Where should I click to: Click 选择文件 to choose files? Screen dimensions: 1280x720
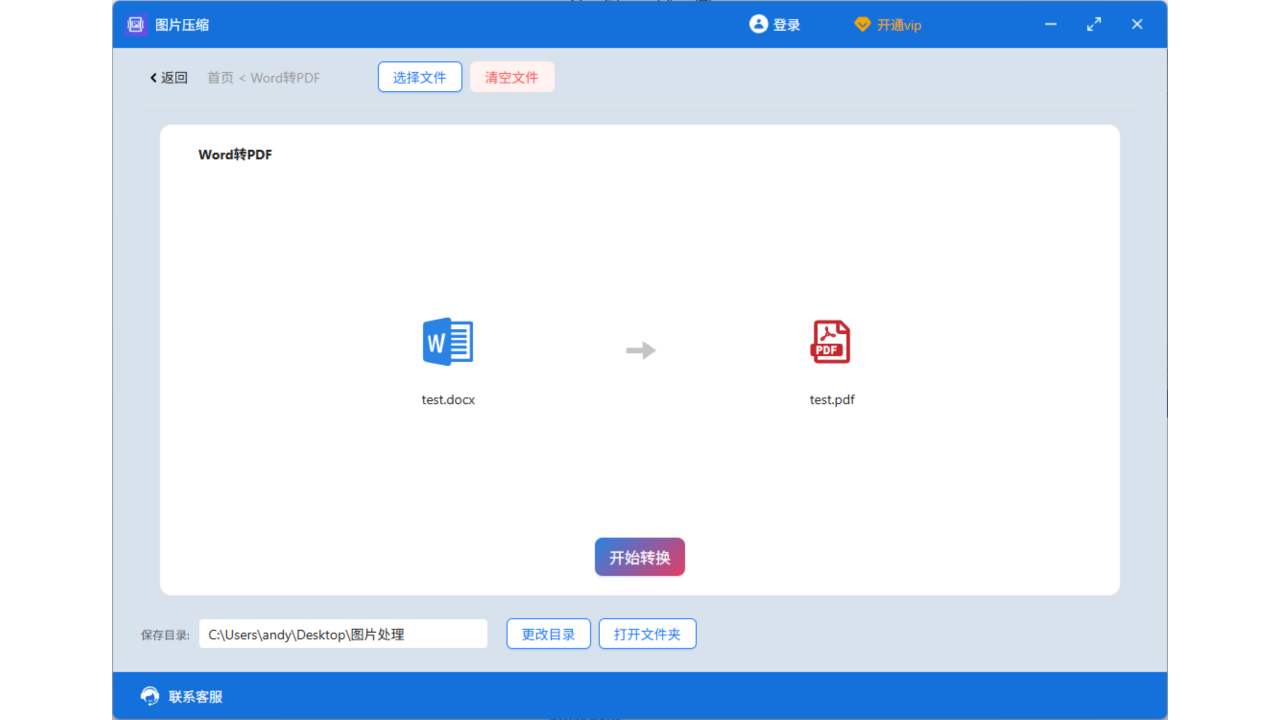(419, 76)
